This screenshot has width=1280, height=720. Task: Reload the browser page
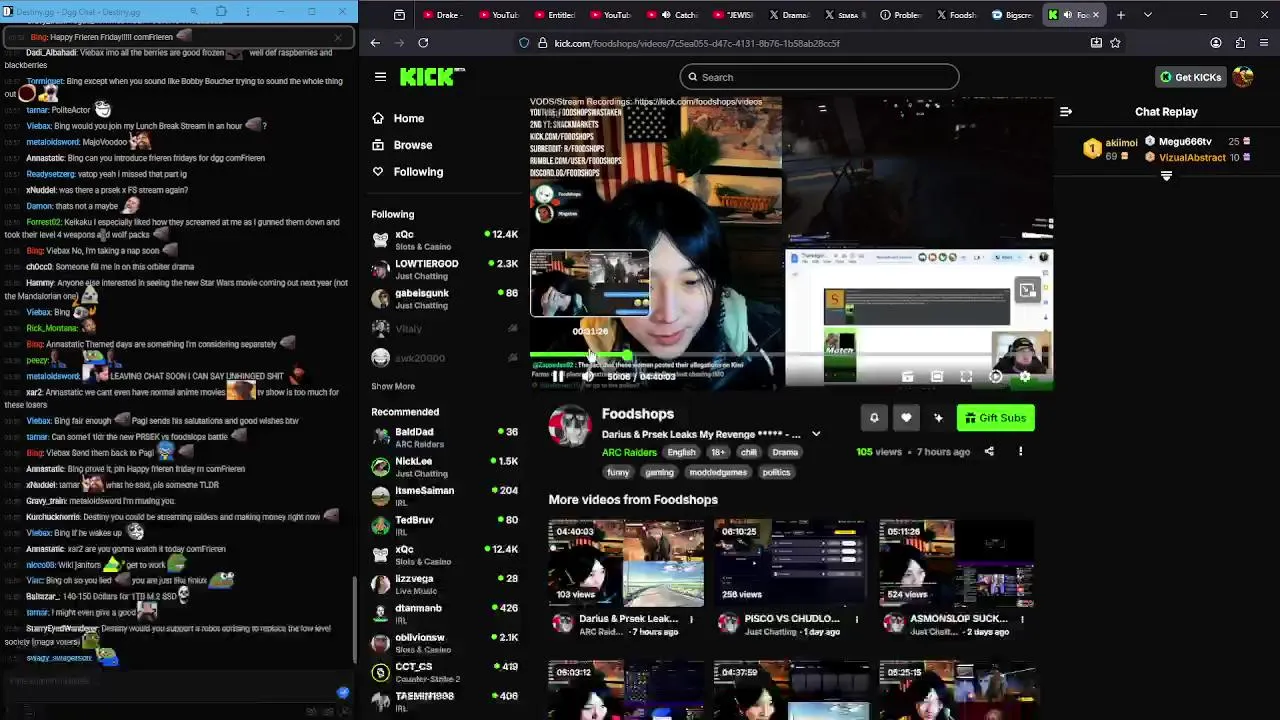(x=423, y=43)
